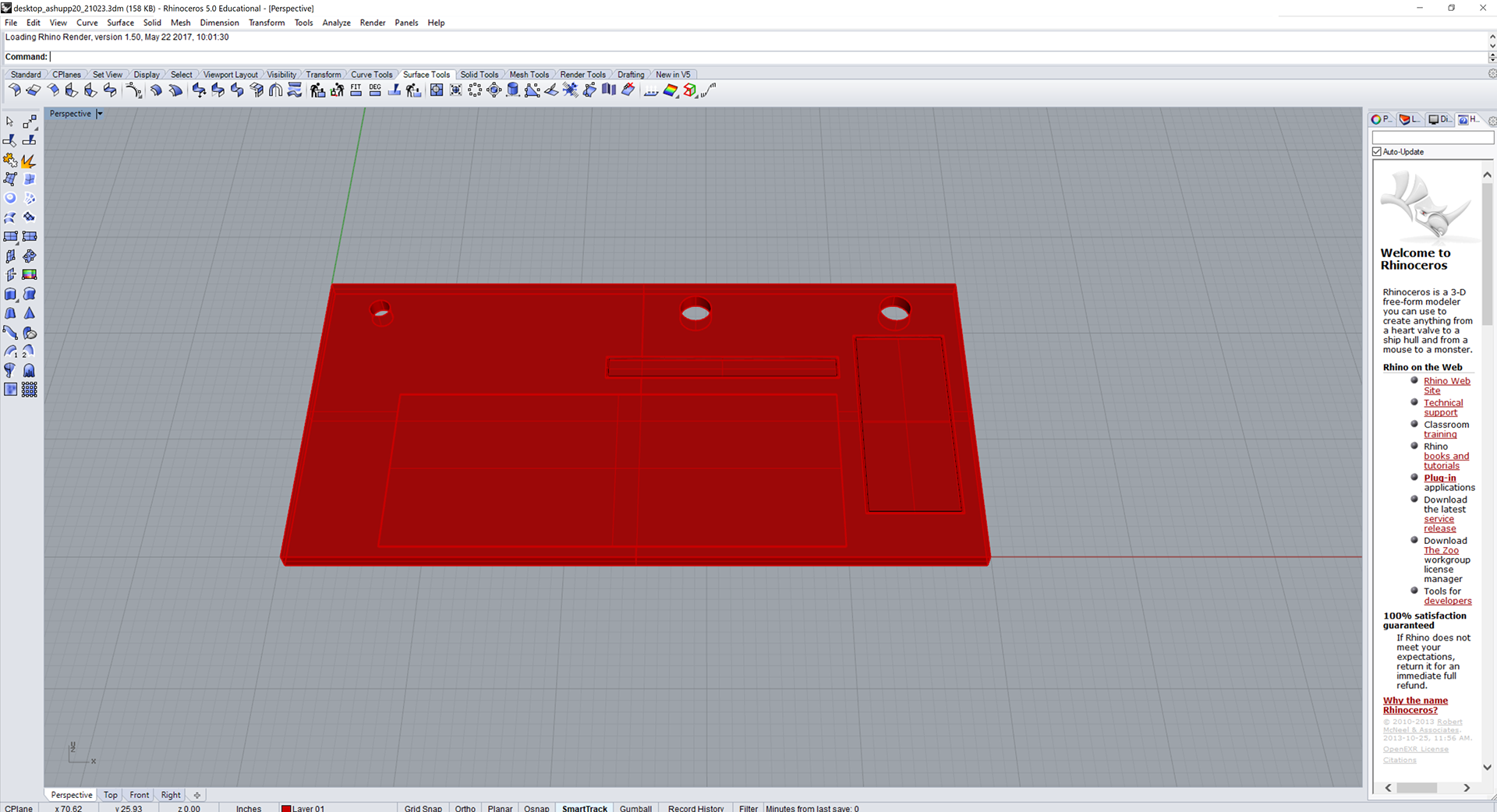
Task: Switch to the Solid Tools toolbar tab
Action: tap(479, 75)
